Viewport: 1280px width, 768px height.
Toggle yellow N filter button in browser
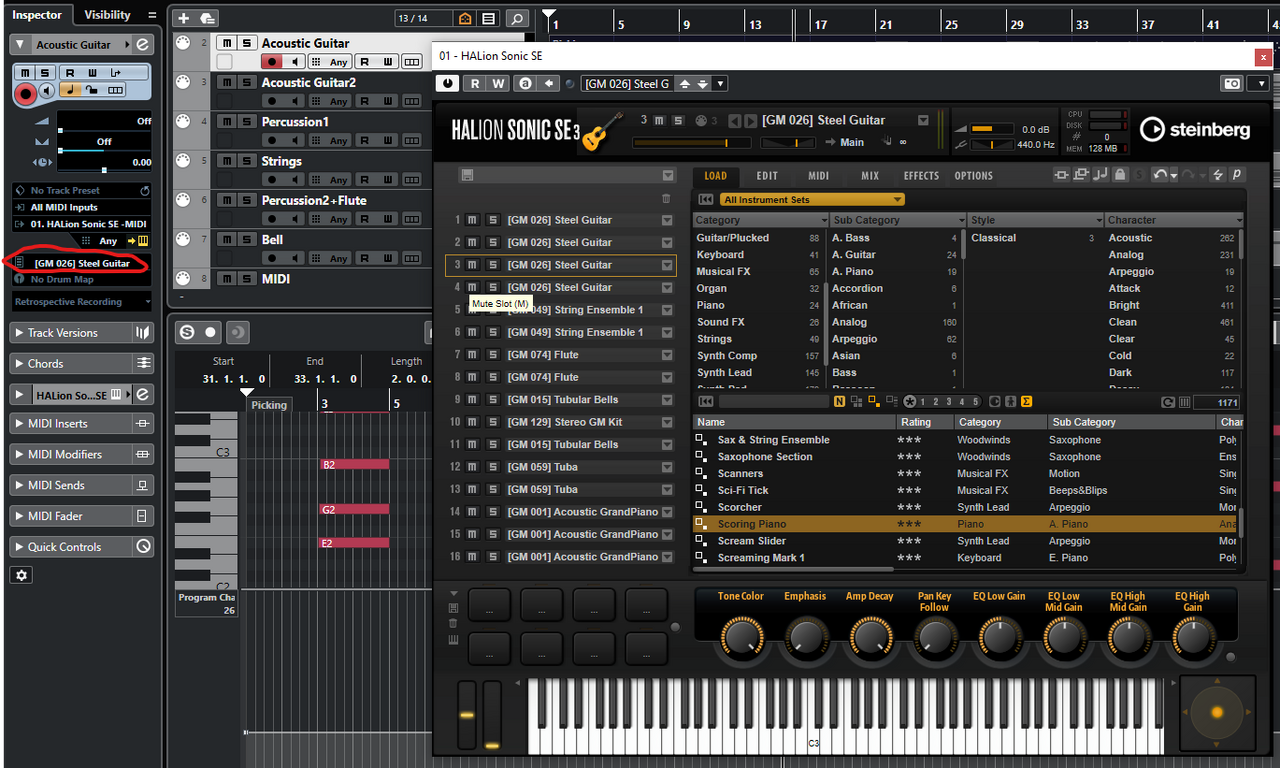pos(839,401)
